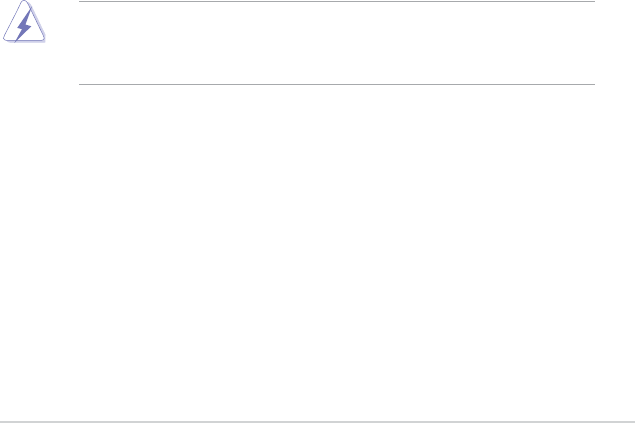Click the empty warning text area between the rules
Screen dimensions: 635x423
click(337, 43)
